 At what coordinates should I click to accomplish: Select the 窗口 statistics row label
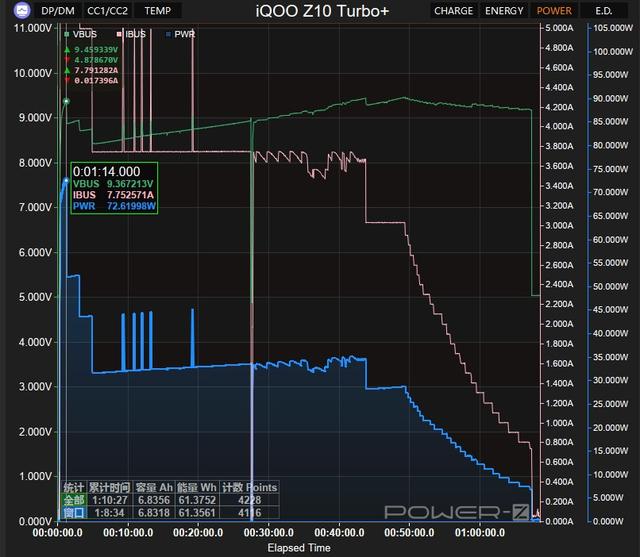74,513
